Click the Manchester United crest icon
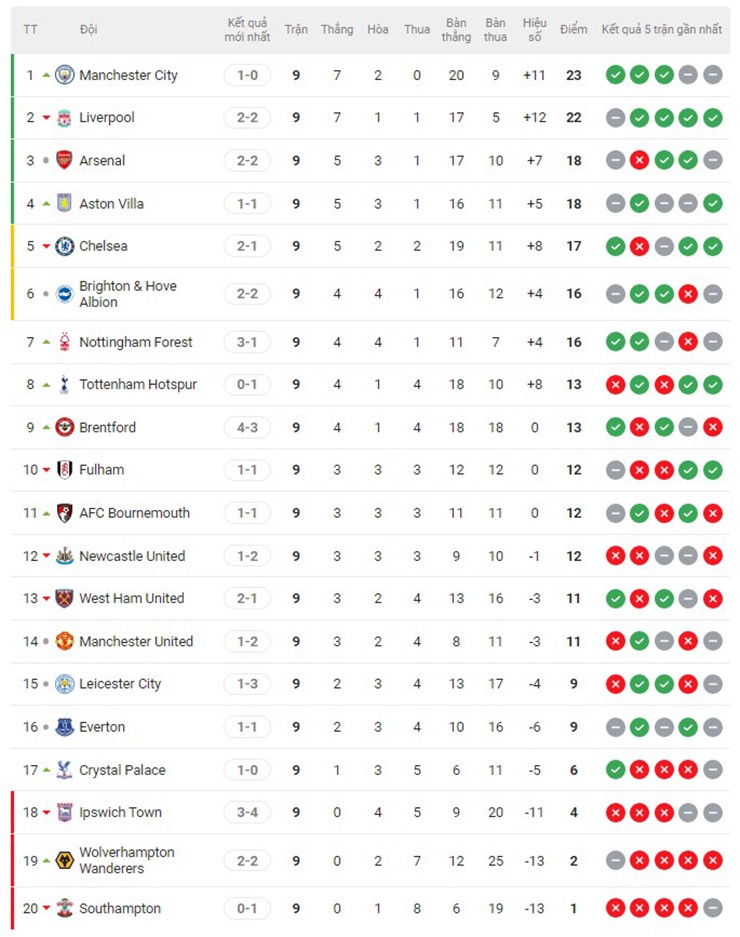This screenshot has width=740, height=937. (64, 641)
